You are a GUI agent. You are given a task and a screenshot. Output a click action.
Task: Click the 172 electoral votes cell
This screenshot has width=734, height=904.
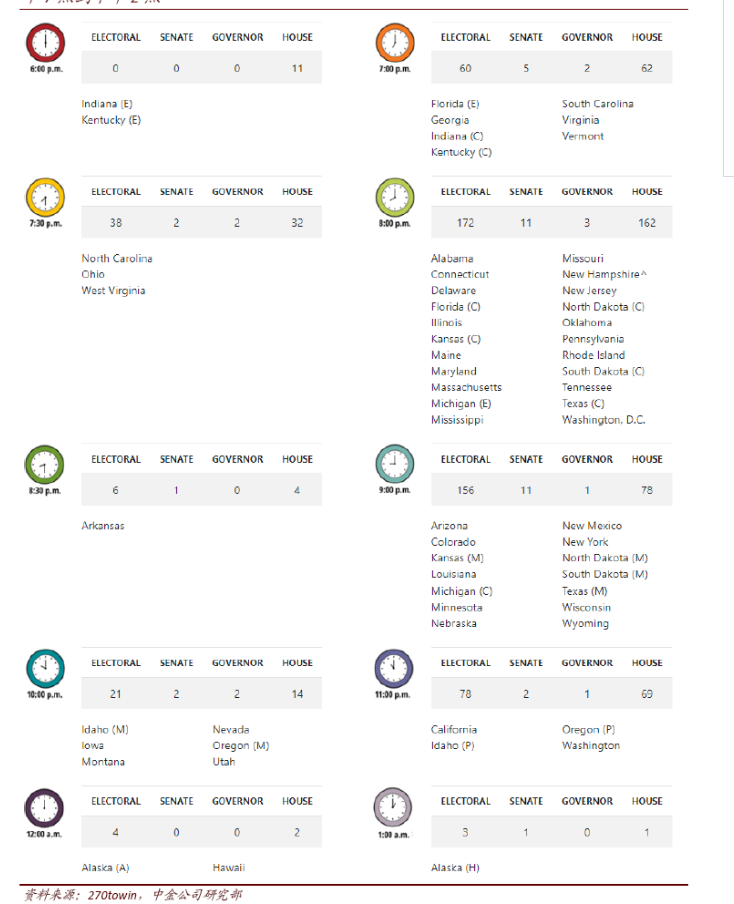pos(465,222)
